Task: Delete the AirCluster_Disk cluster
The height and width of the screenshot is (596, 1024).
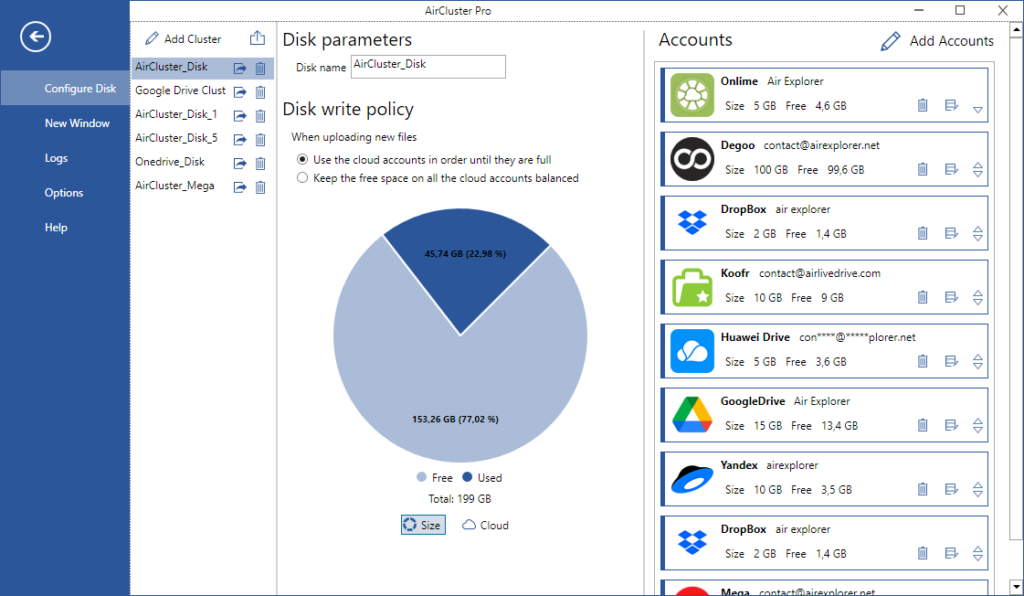Action: 260,65
